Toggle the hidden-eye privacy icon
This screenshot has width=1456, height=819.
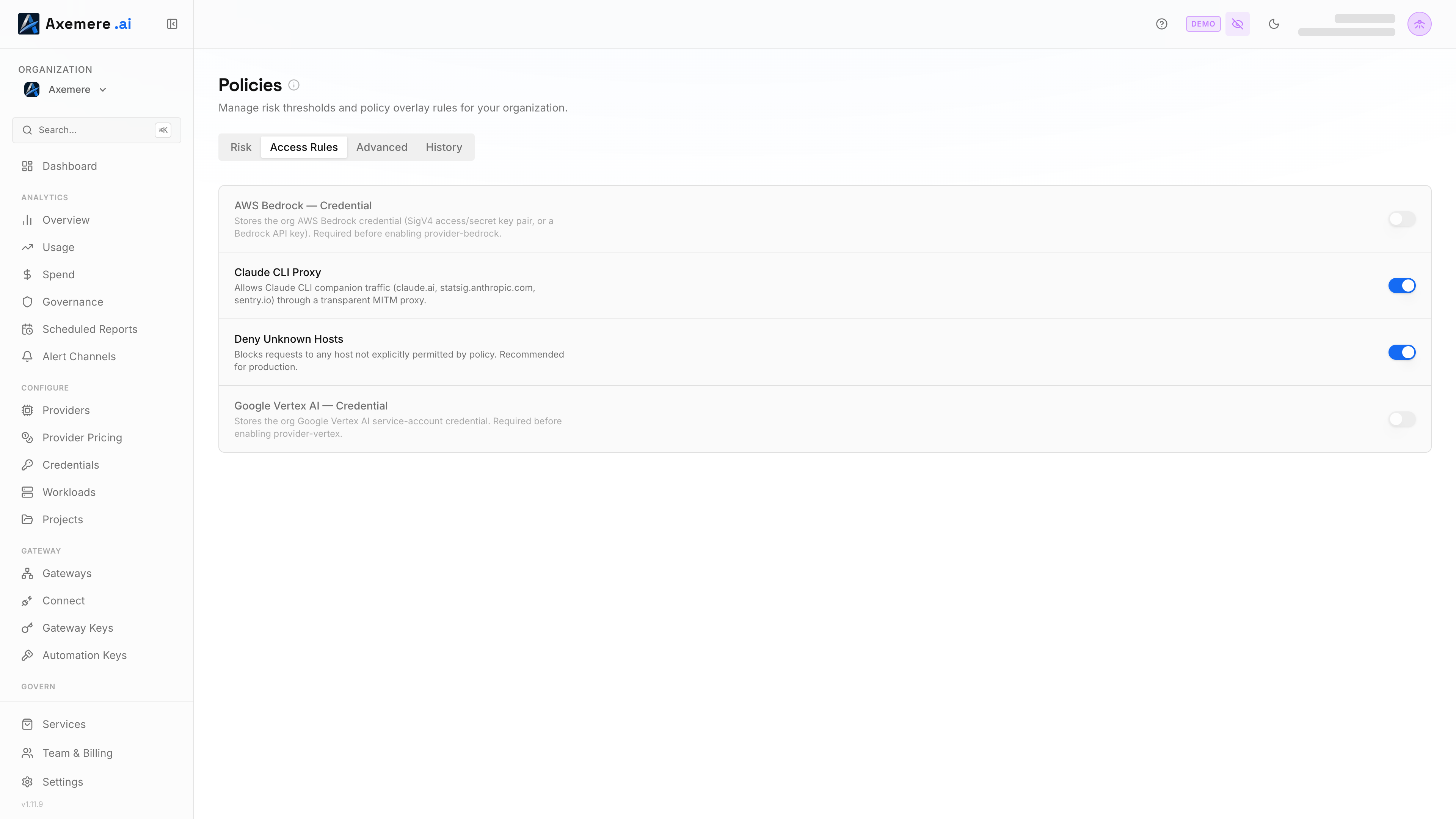coord(1237,24)
